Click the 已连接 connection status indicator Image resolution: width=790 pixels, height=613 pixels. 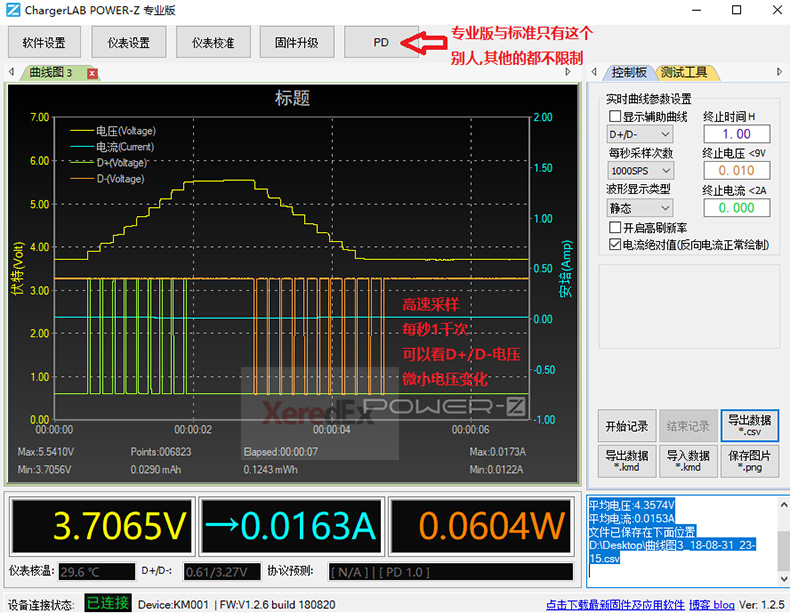108,603
